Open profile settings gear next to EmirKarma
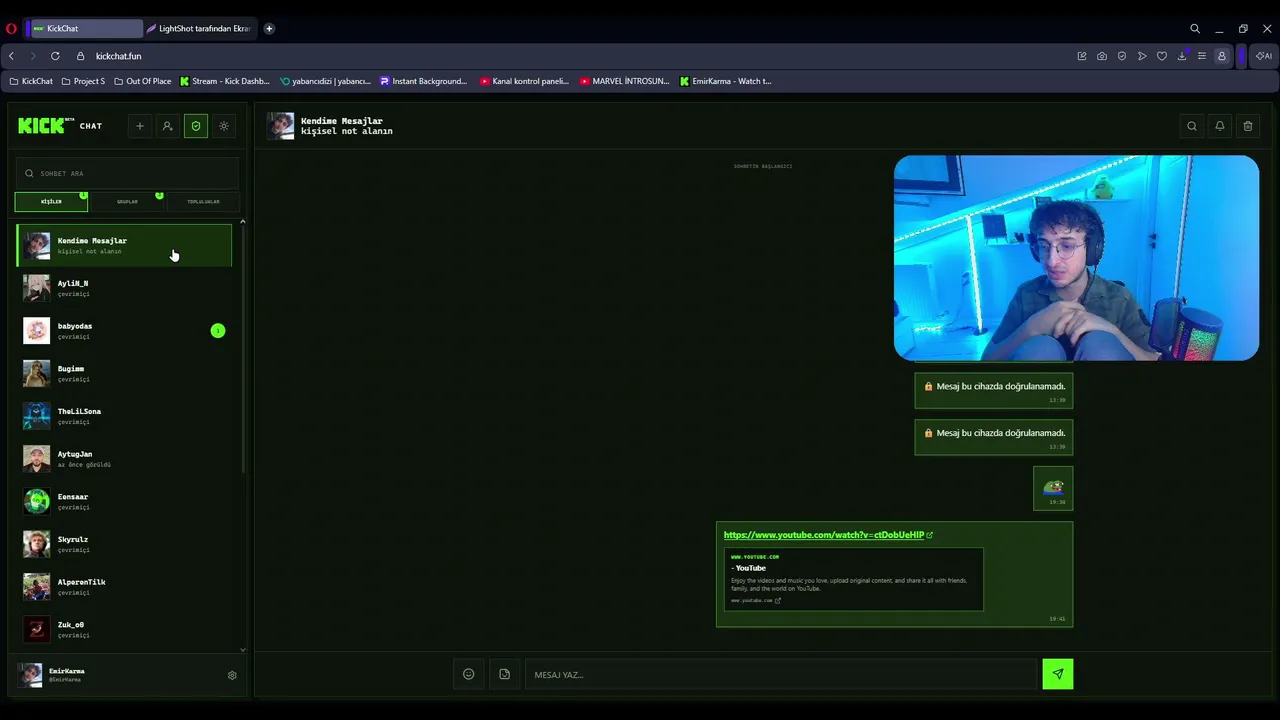The height and width of the screenshot is (720, 1280). 232,676
